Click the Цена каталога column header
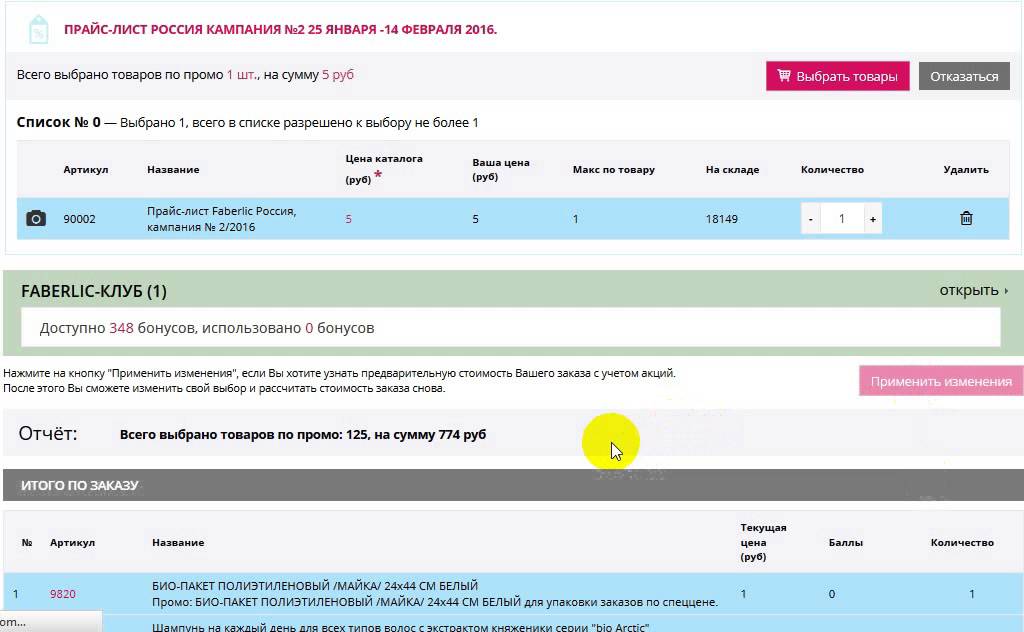 pyautogui.click(x=384, y=168)
